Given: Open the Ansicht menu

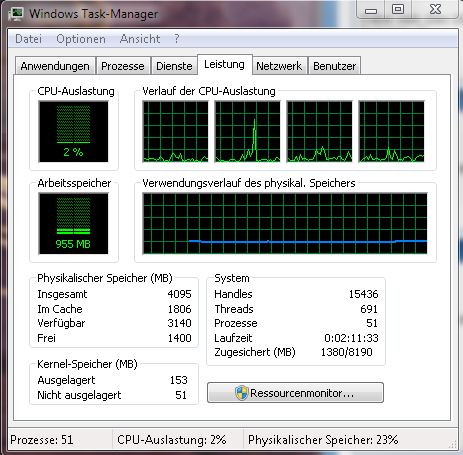Looking at the screenshot, I should pyautogui.click(x=140, y=39).
